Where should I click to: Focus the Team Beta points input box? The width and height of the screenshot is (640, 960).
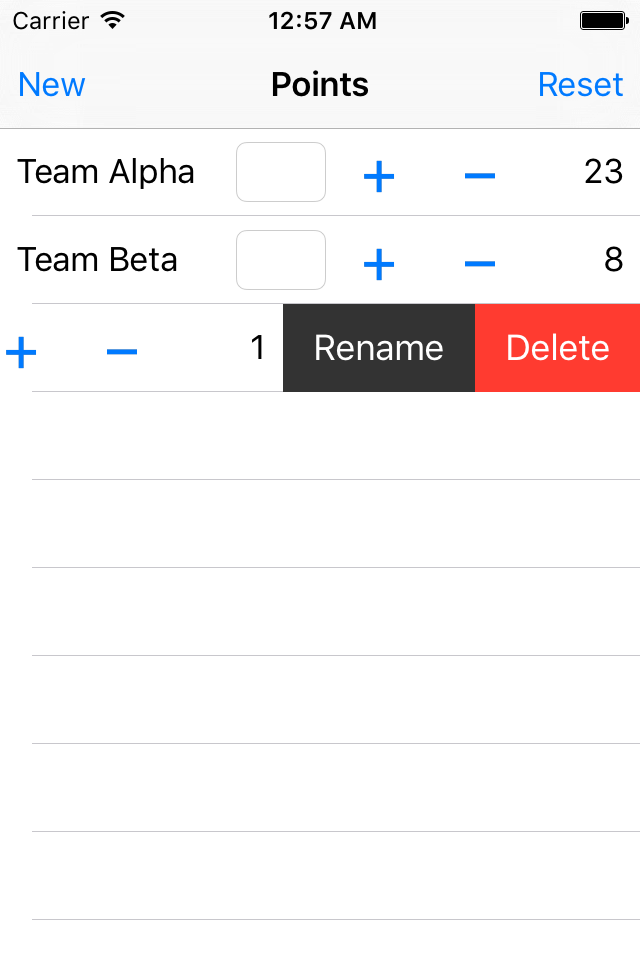point(281,260)
